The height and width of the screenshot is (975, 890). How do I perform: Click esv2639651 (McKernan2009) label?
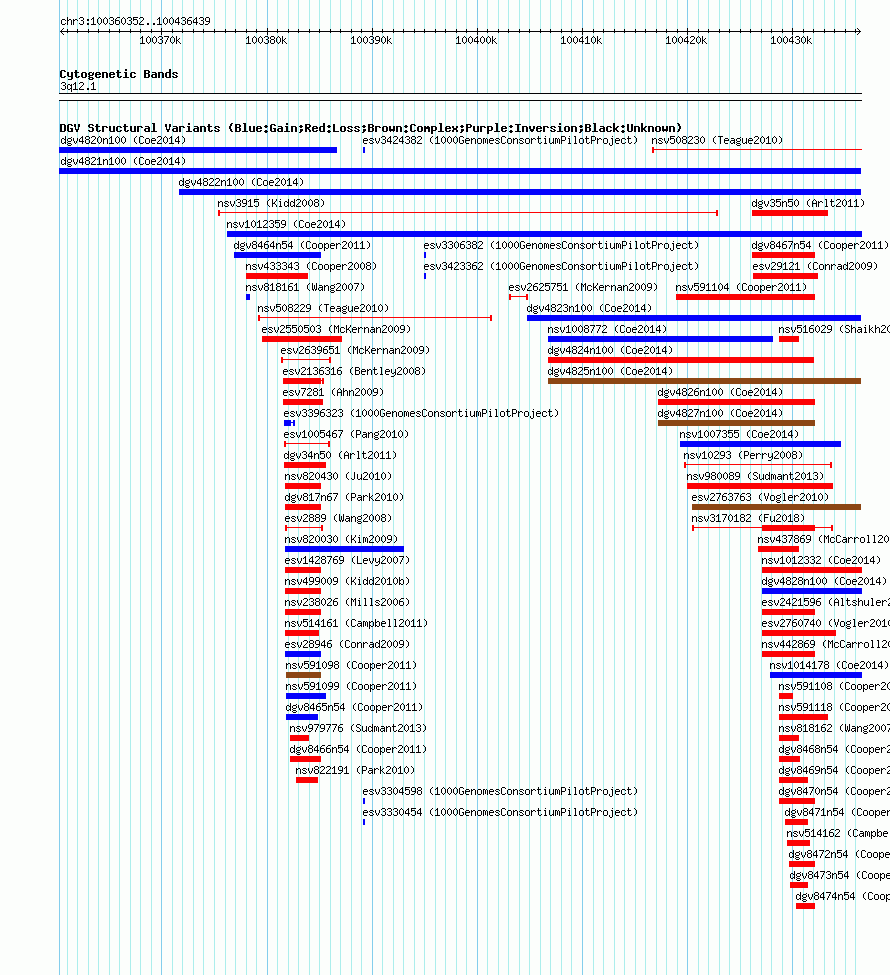point(355,351)
